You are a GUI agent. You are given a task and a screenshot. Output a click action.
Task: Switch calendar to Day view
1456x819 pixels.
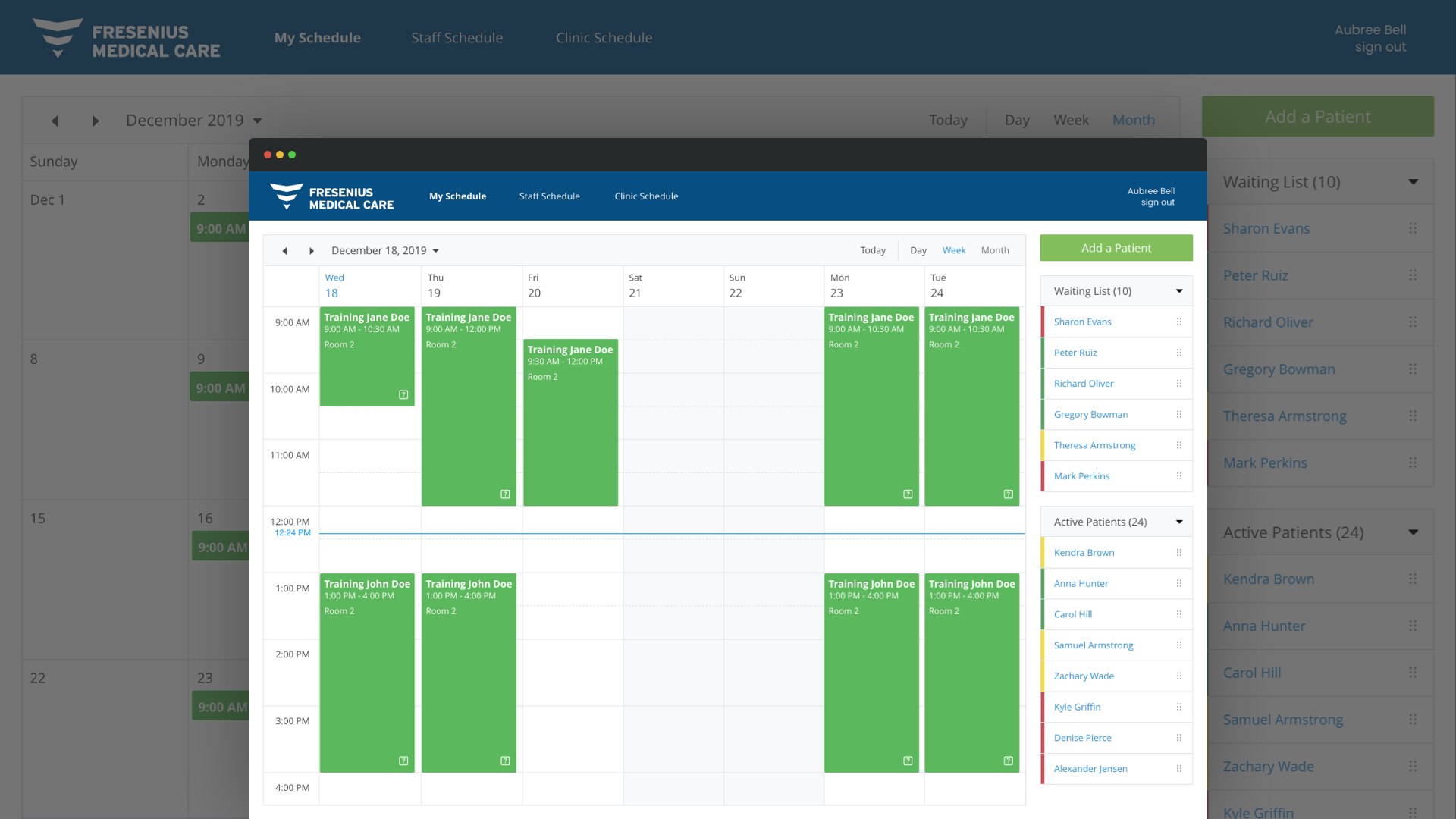coord(918,250)
